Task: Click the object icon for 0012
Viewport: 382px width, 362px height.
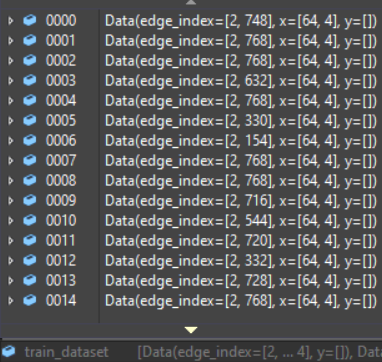Action: (30, 261)
